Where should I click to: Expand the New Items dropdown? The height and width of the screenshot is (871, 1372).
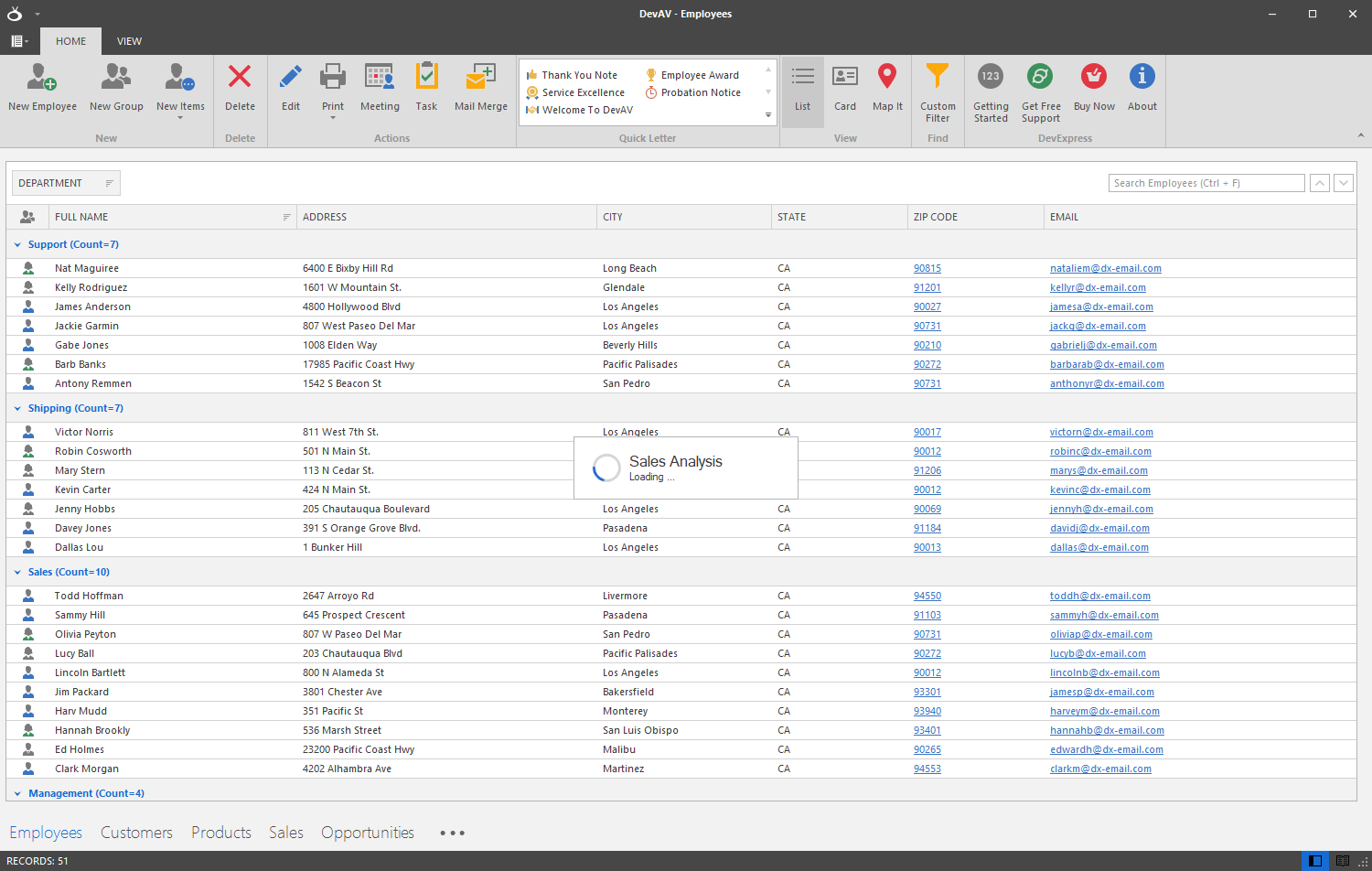point(180,117)
